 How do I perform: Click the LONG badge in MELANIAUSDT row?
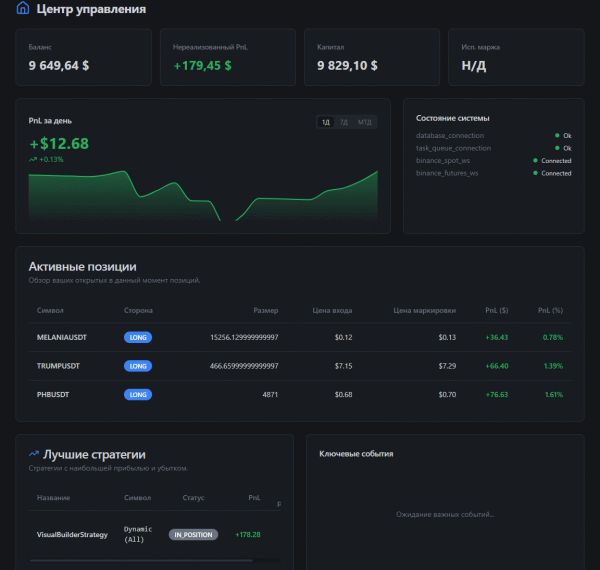pos(138,337)
